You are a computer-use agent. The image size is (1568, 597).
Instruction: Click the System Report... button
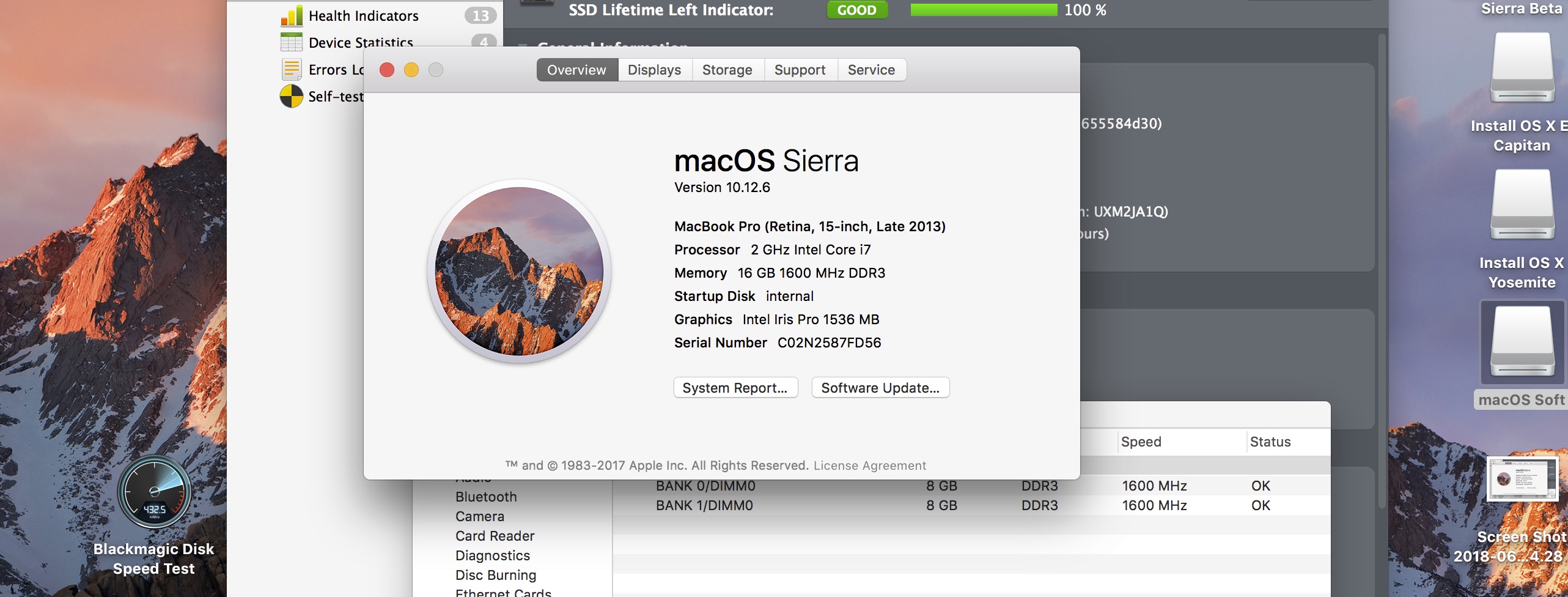click(x=735, y=388)
